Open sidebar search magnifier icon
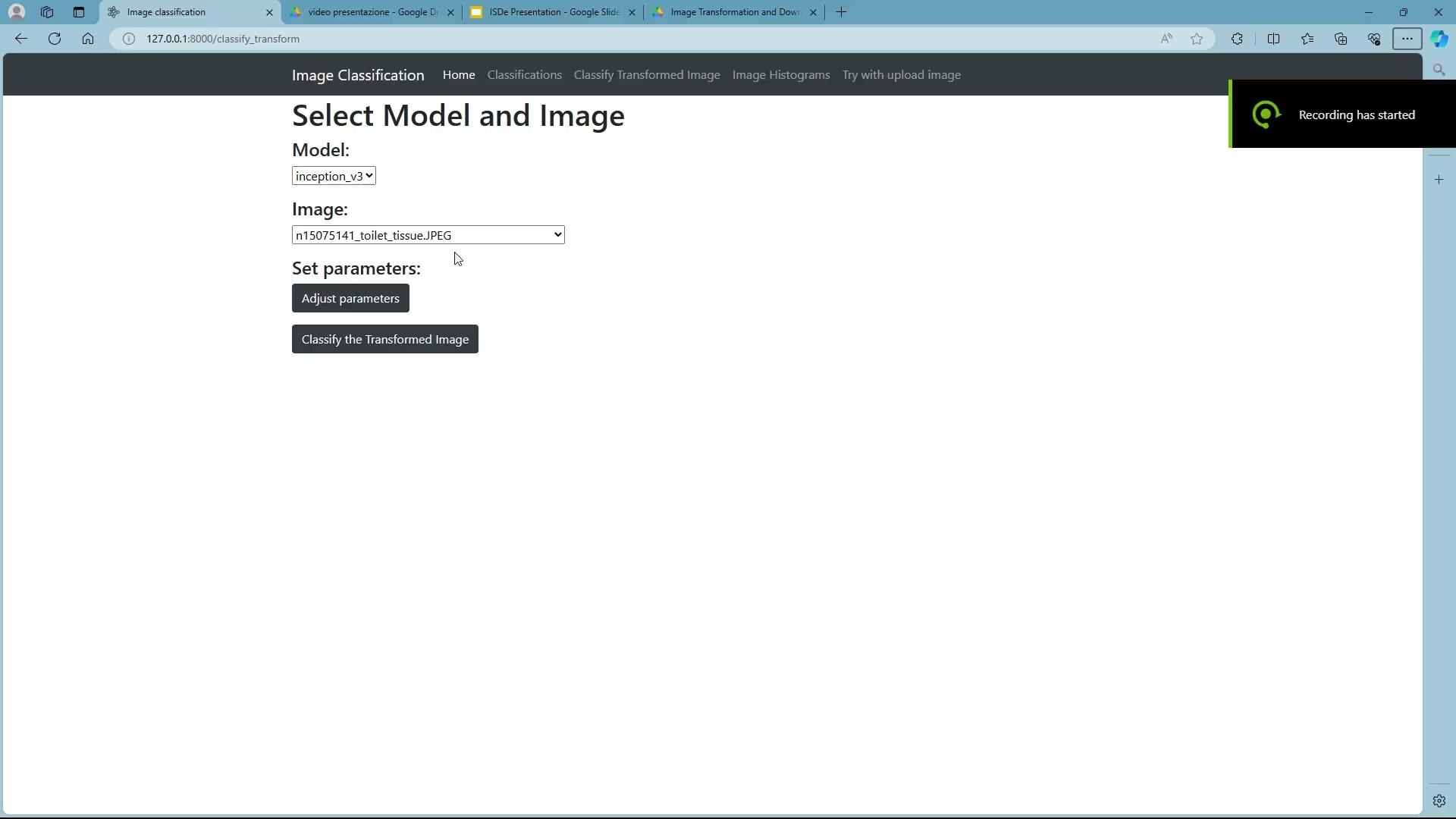This screenshot has width=1456, height=819. click(x=1439, y=70)
